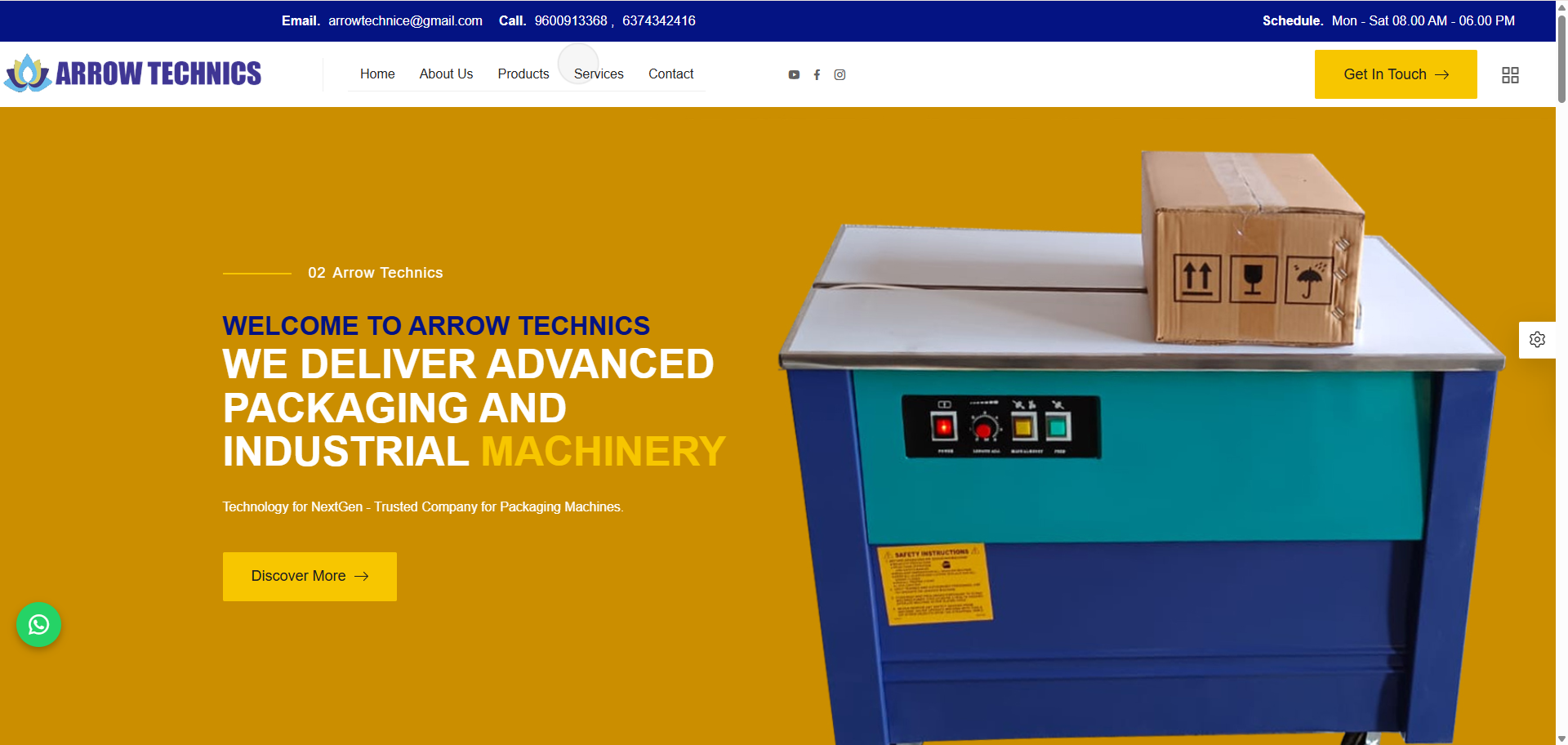The image size is (1568, 745).
Task: Dial the 6374342416 phone number
Action: 659,20
